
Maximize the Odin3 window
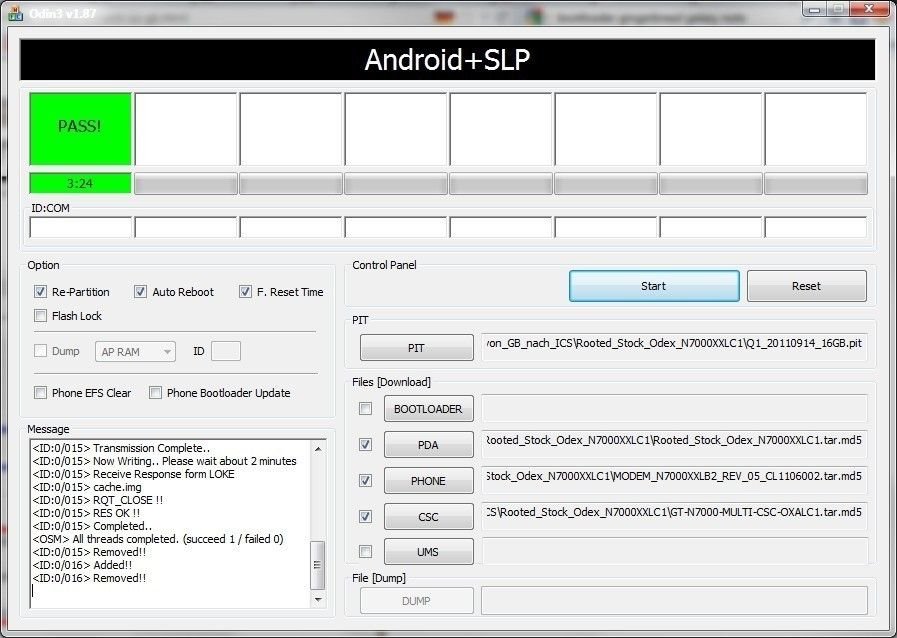coord(838,9)
